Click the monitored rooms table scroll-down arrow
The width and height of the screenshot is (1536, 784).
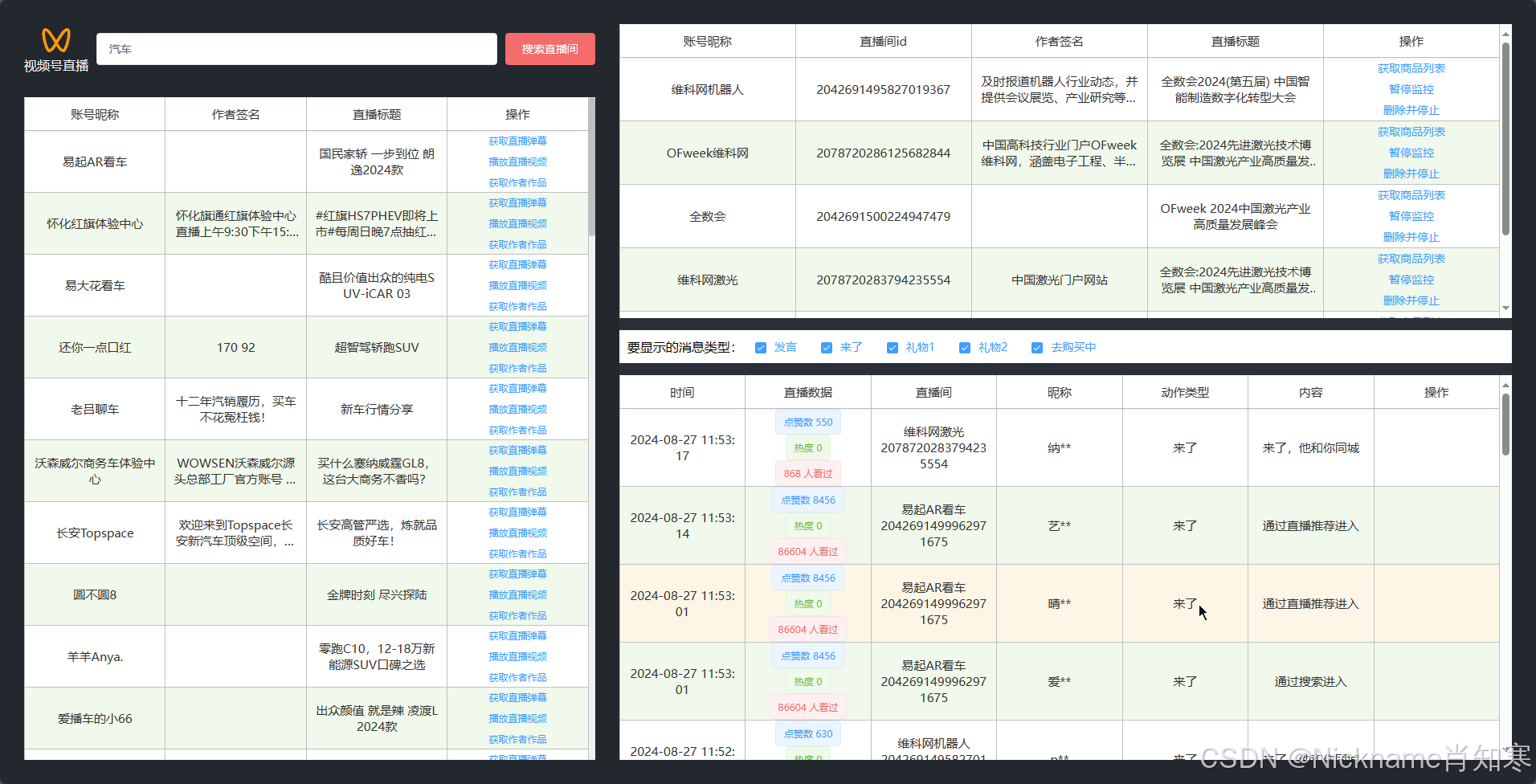point(1505,308)
